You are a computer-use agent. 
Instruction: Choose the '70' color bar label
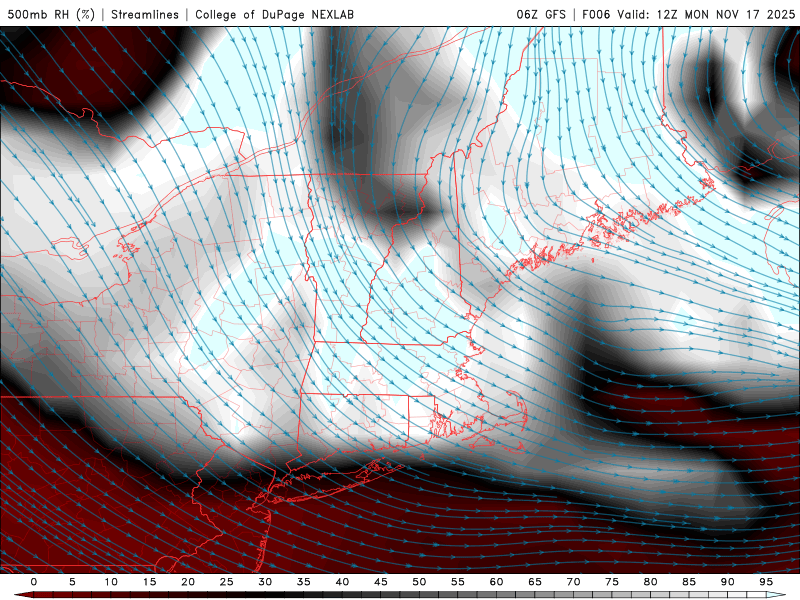point(573,582)
